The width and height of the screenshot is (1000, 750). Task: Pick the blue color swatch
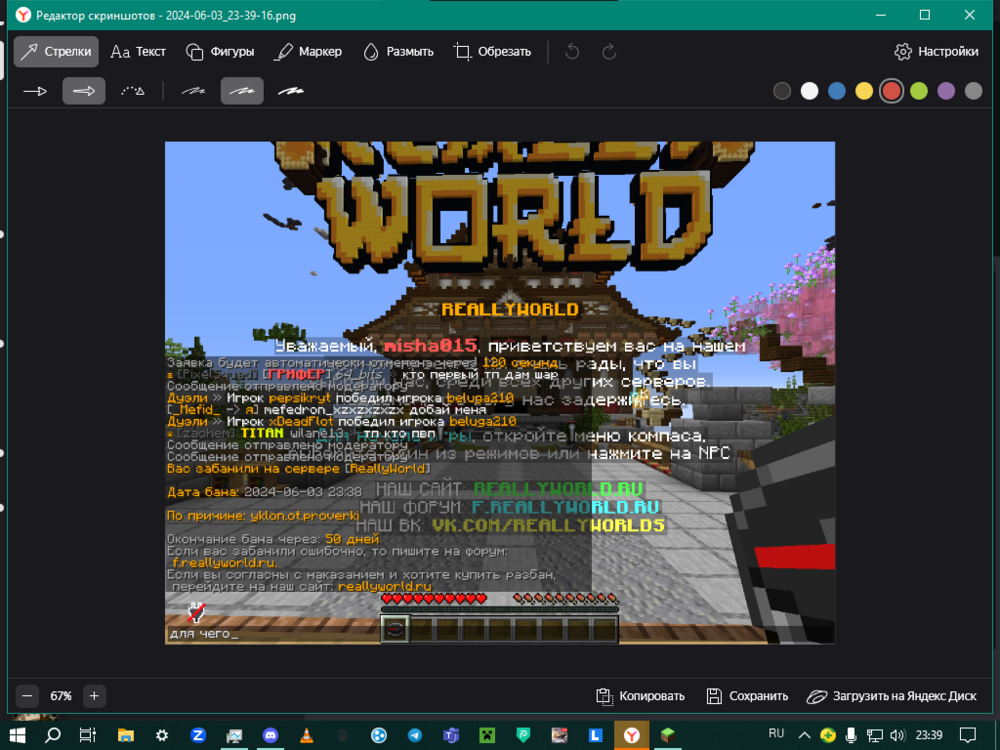coord(837,91)
